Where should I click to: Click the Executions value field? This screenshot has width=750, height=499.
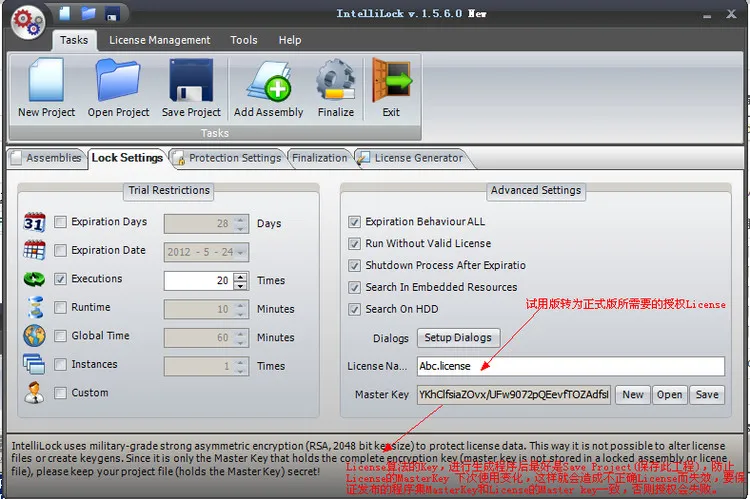tap(199, 281)
